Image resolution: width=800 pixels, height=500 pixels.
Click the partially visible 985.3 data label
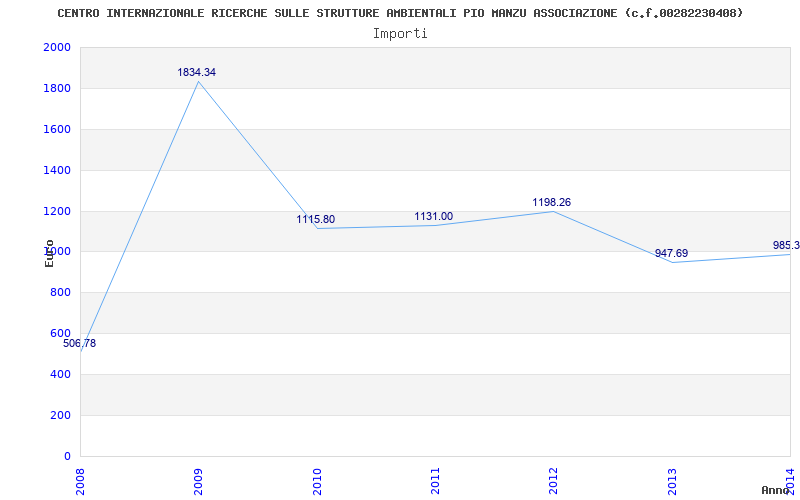click(786, 245)
